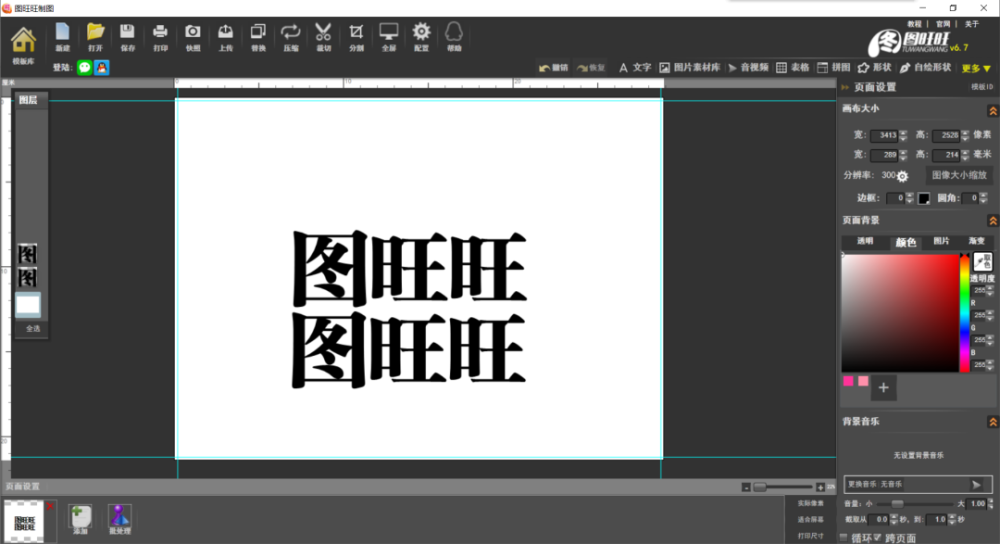Open the 替换 replace tool
1000x544 pixels.
tap(258, 37)
